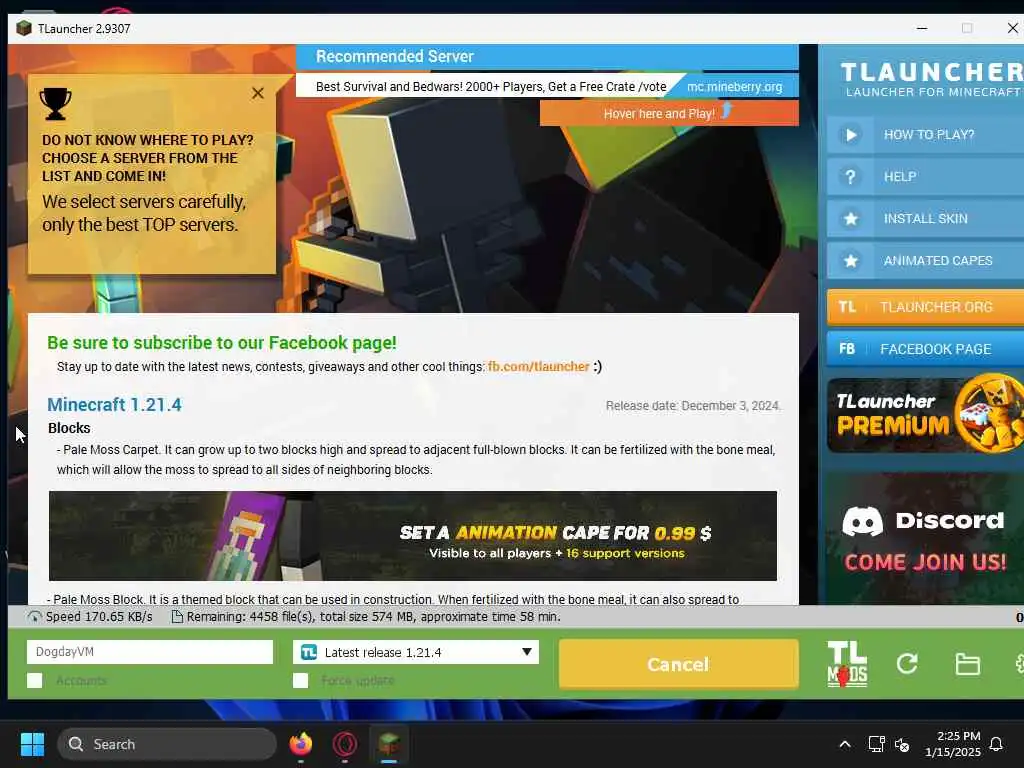Click the speed gauge status icon
The height and width of the screenshot is (768, 1024).
point(35,617)
